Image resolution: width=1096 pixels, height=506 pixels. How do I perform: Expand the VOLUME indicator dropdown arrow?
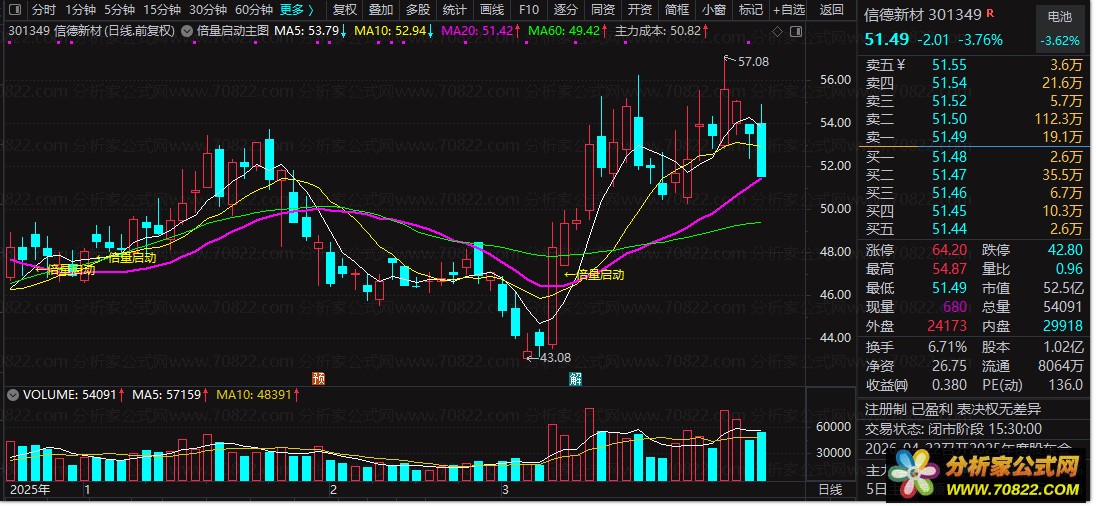click(12, 394)
